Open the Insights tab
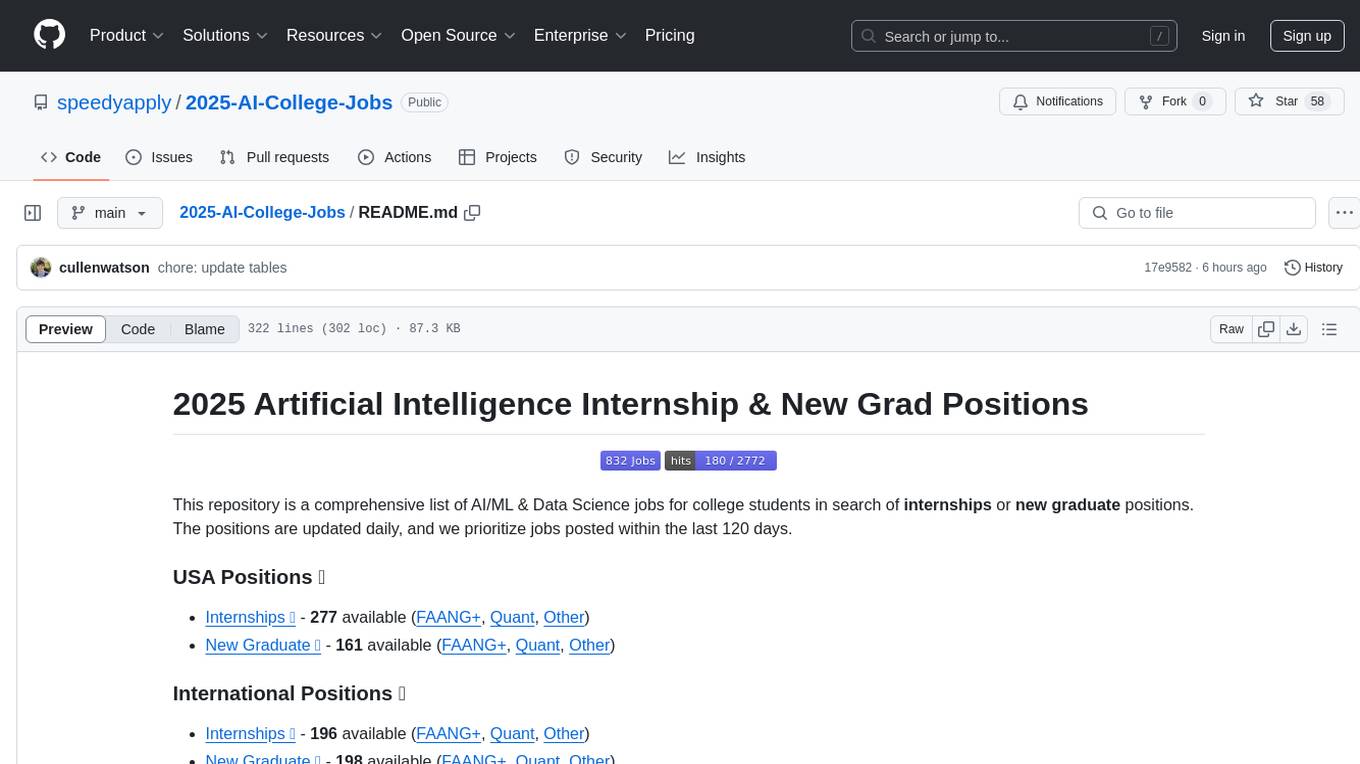Image resolution: width=1360 pixels, height=764 pixels. click(707, 157)
